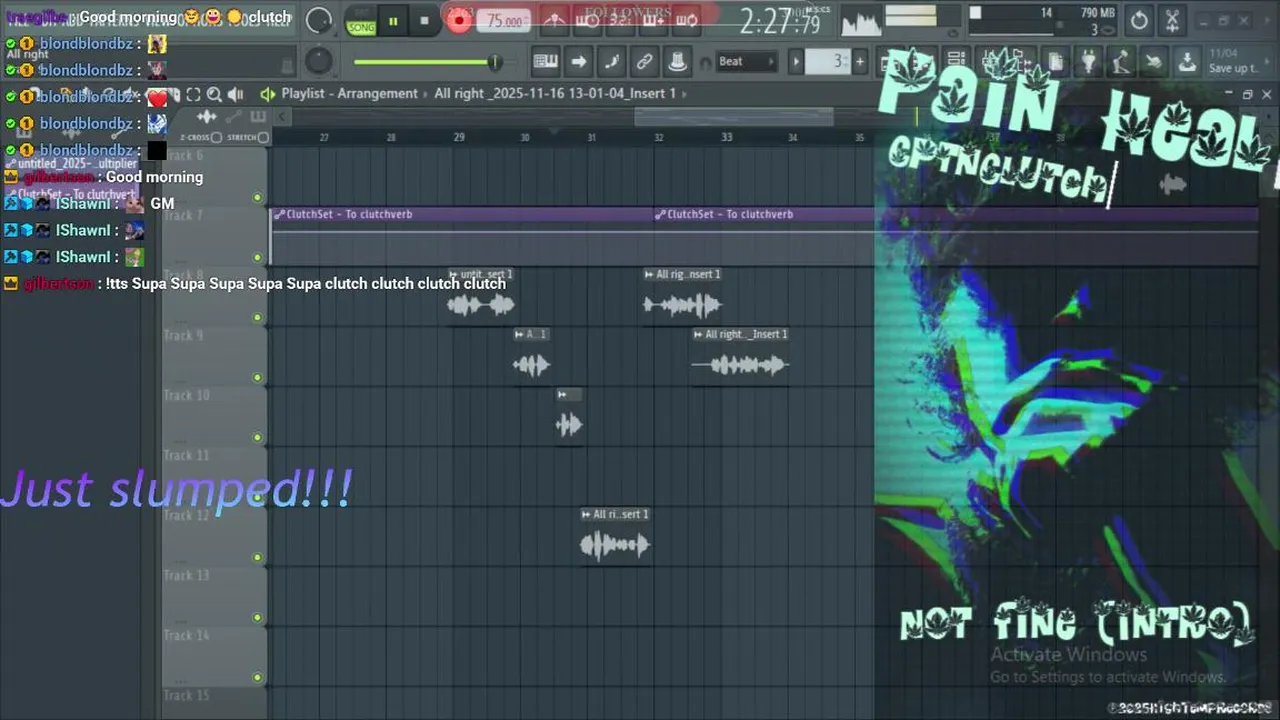Open All rig..nsert 1 clip menu on Track 8
Image resolution: width=1280 pixels, height=720 pixels.
650,274
